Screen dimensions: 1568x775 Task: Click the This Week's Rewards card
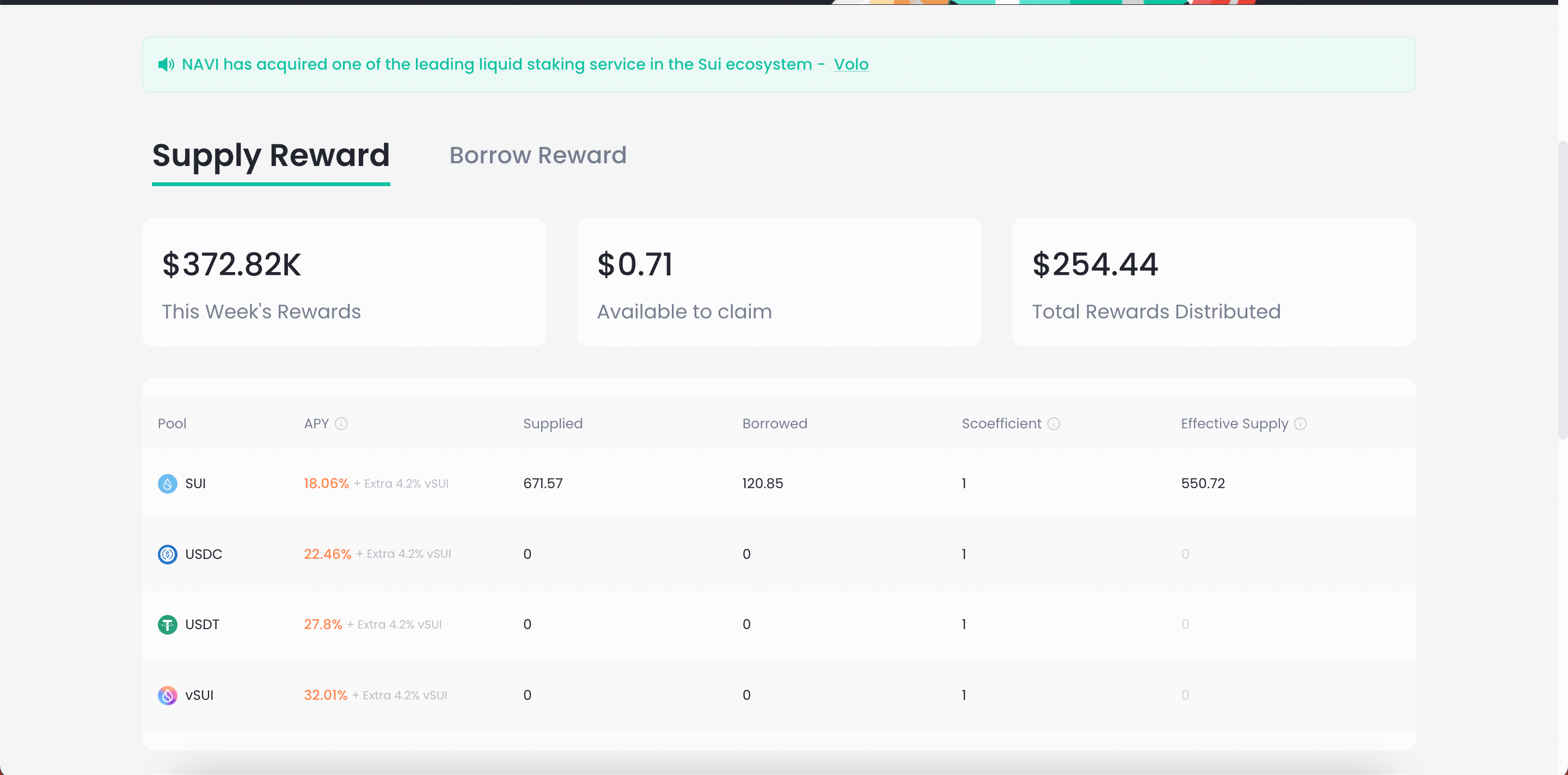pyautogui.click(x=344, y=282)
